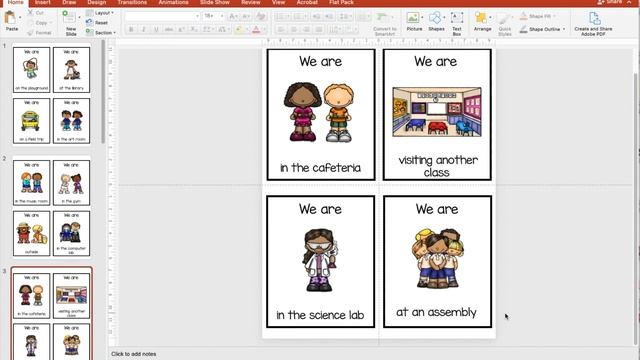Click Create and Share Adobe PDF
The height and width of the screenshot is (360, 640).
point(593,24)
